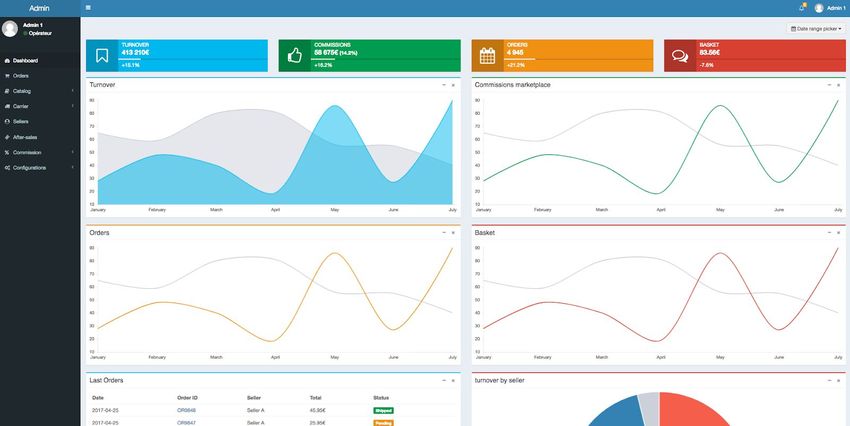Image resolution: width=850 pixels, height=426 pixels.
Task: Click the Status column header
Action: pyautogui.click(x=381, y=398)
